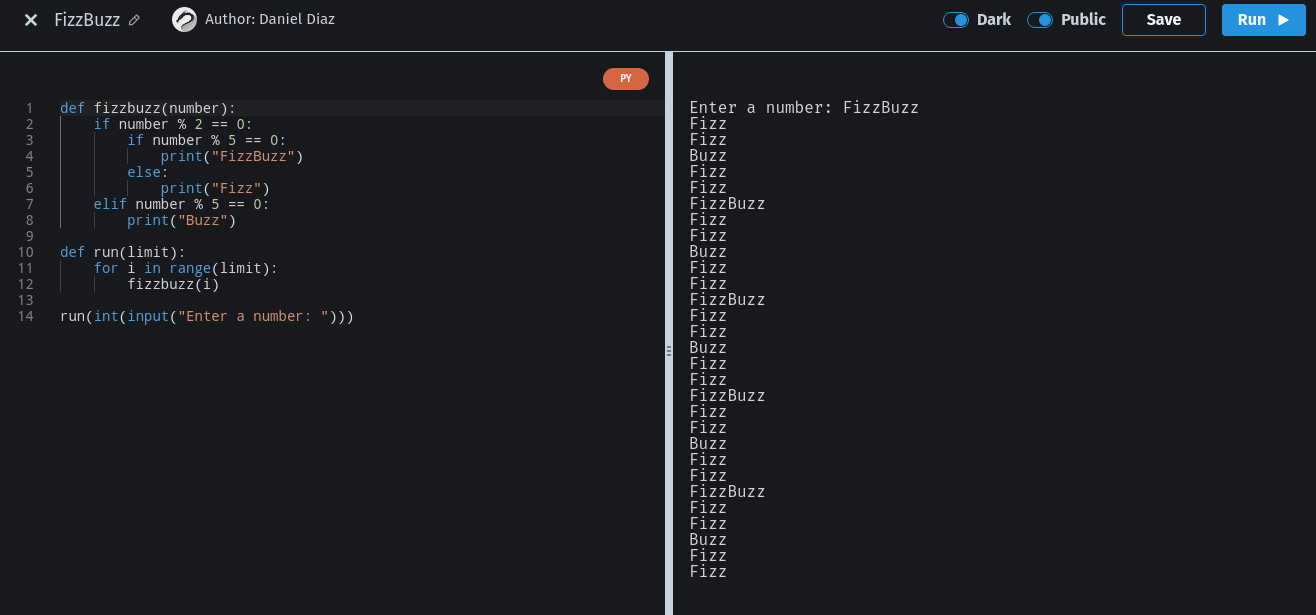Save the FizzBuzz script
The image size is (1316, 615).
coord(1163,20)
